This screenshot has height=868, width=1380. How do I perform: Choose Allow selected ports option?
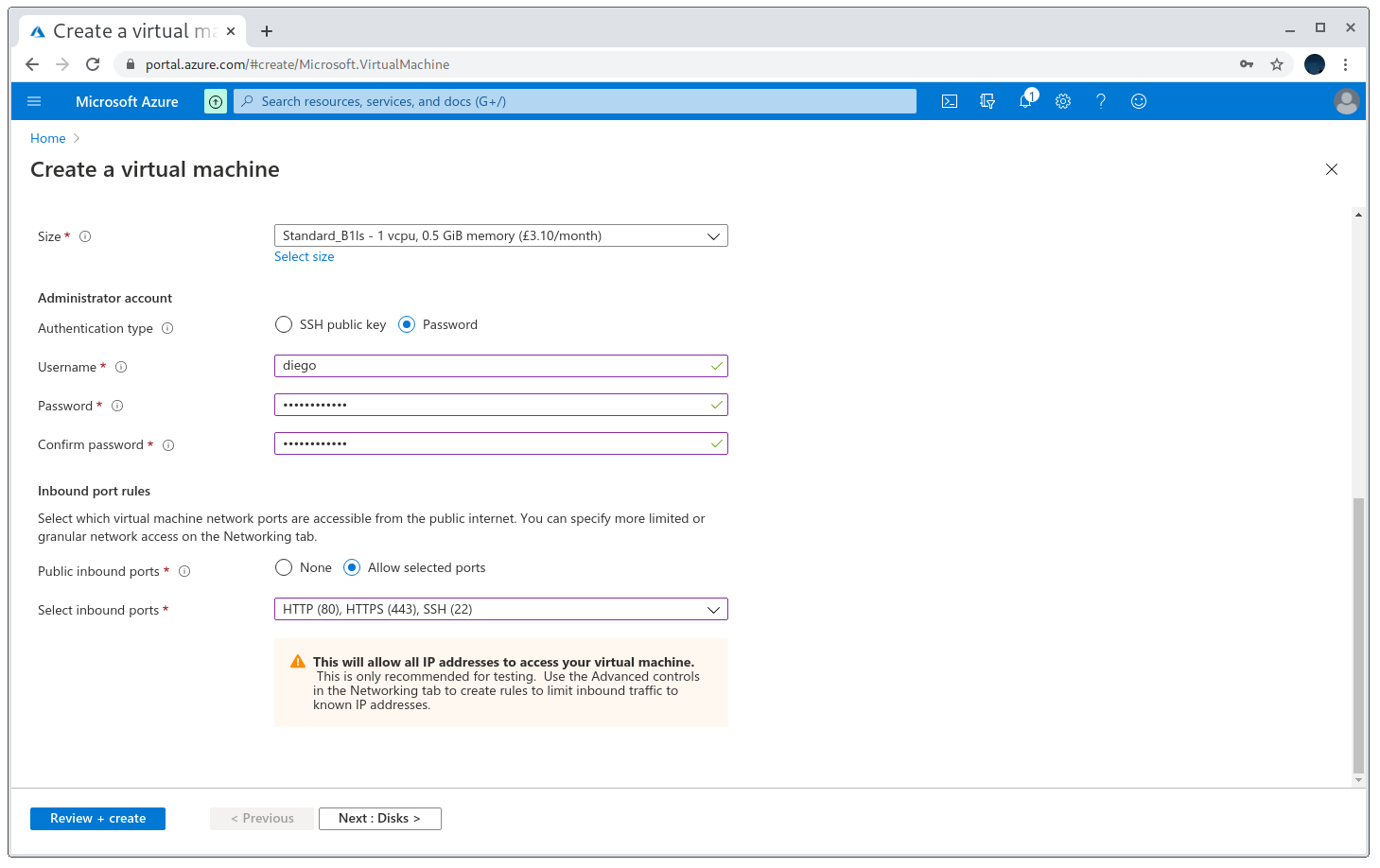click(x=352, y=567)
